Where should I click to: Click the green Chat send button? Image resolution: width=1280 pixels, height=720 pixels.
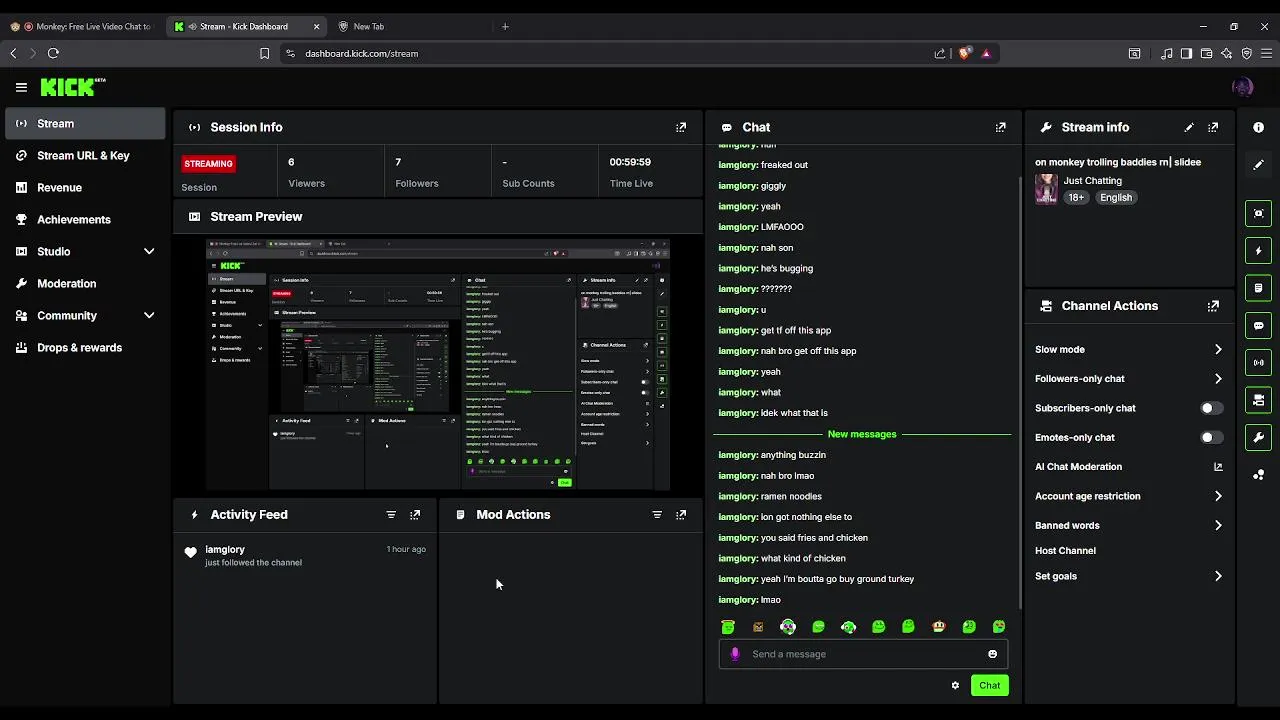989,685
